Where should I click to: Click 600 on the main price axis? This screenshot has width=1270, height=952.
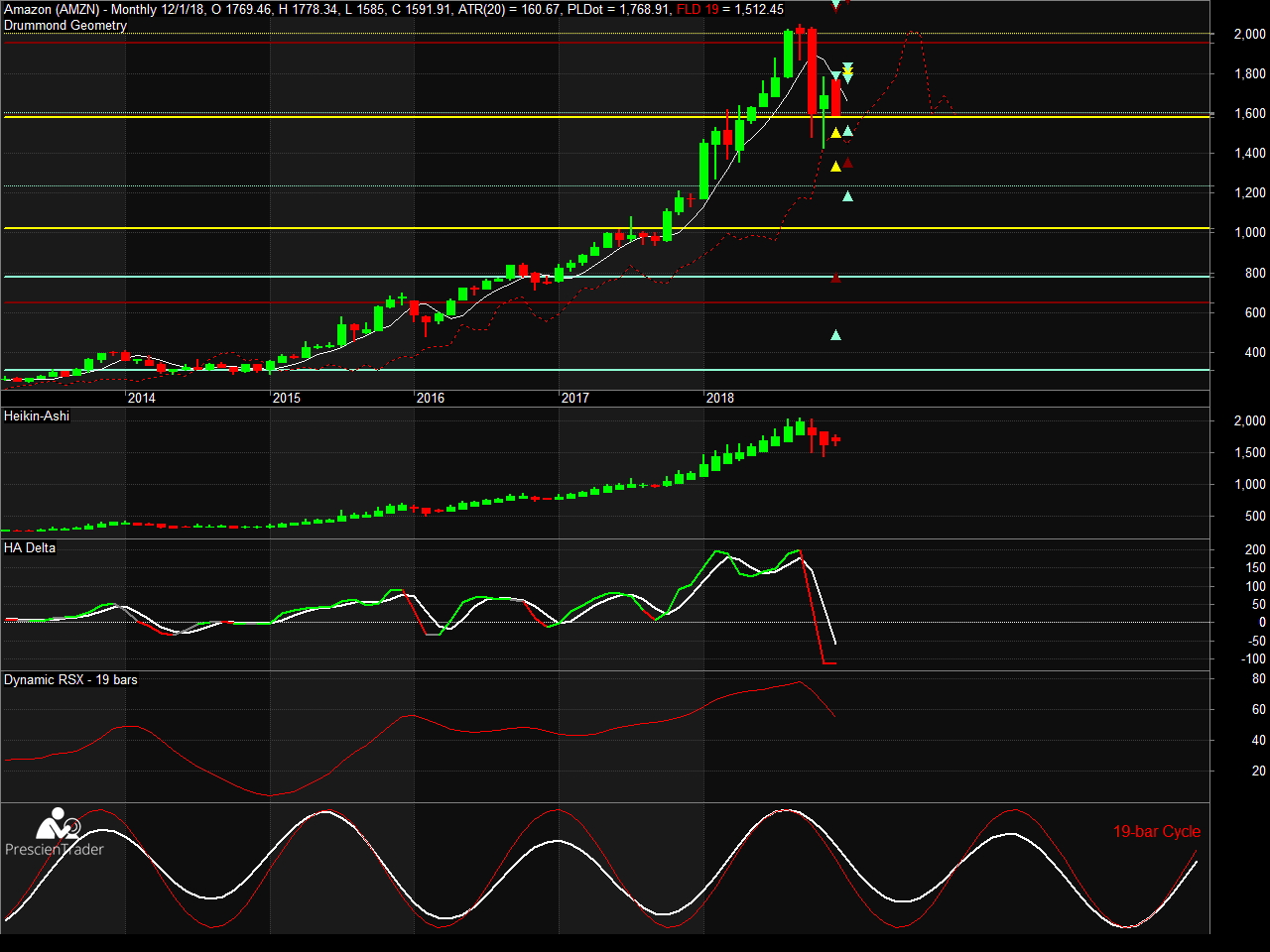point(1256,312)
